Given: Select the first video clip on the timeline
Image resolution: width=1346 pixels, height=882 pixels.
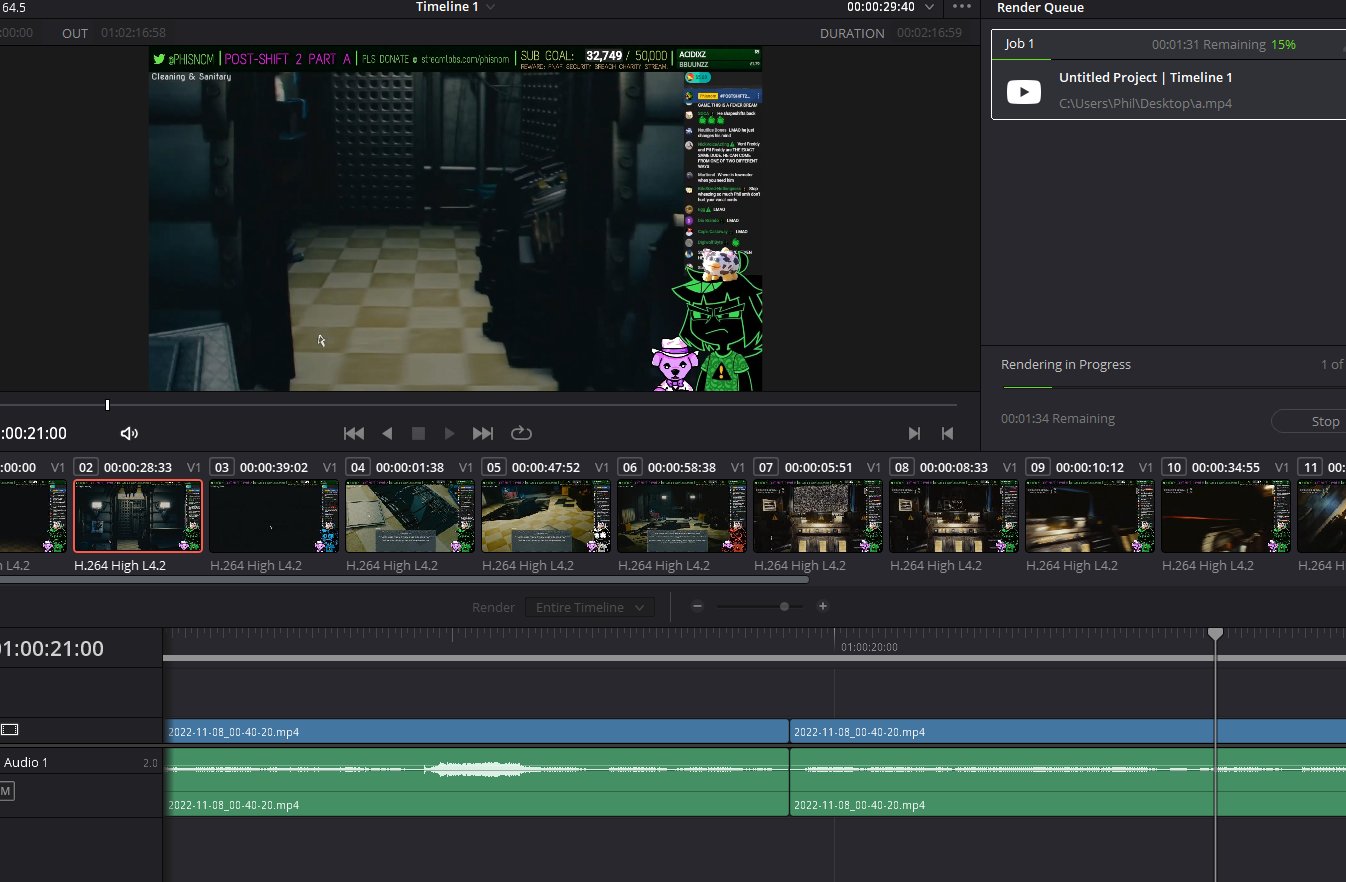Looking at the screenshot, I should pyautogui.click(x=476, y=731).
